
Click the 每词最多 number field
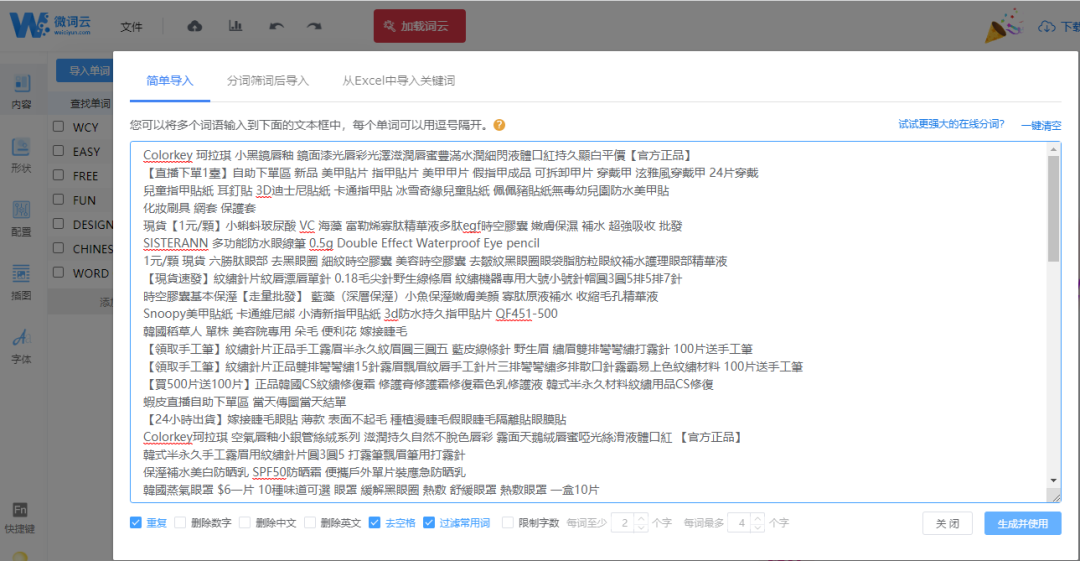741,523
